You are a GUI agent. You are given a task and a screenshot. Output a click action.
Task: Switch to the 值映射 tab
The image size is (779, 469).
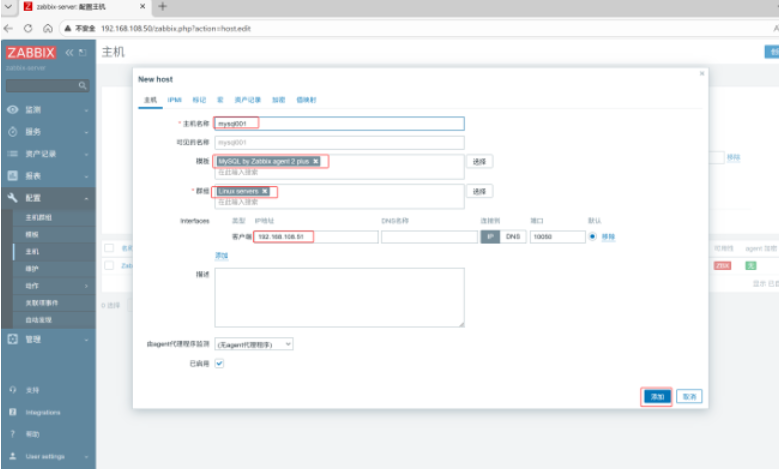point(306,100)
